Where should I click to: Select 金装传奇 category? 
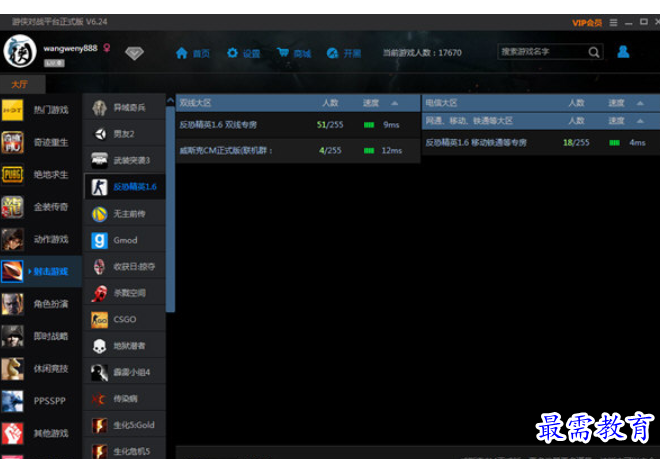(x=41, y=207)
